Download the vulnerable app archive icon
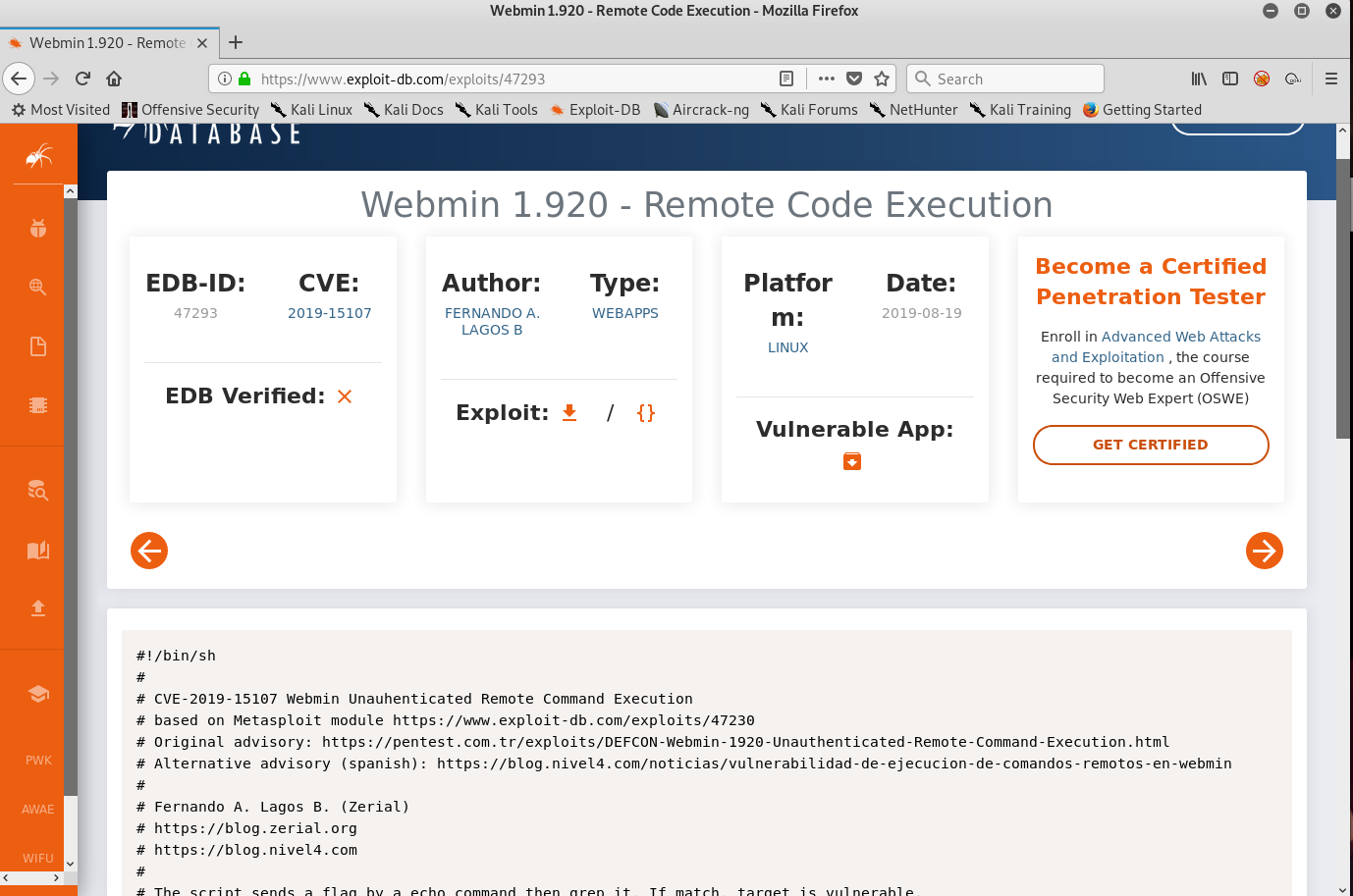The width and height of the screenshot is (1353, 896). [852, 461]
